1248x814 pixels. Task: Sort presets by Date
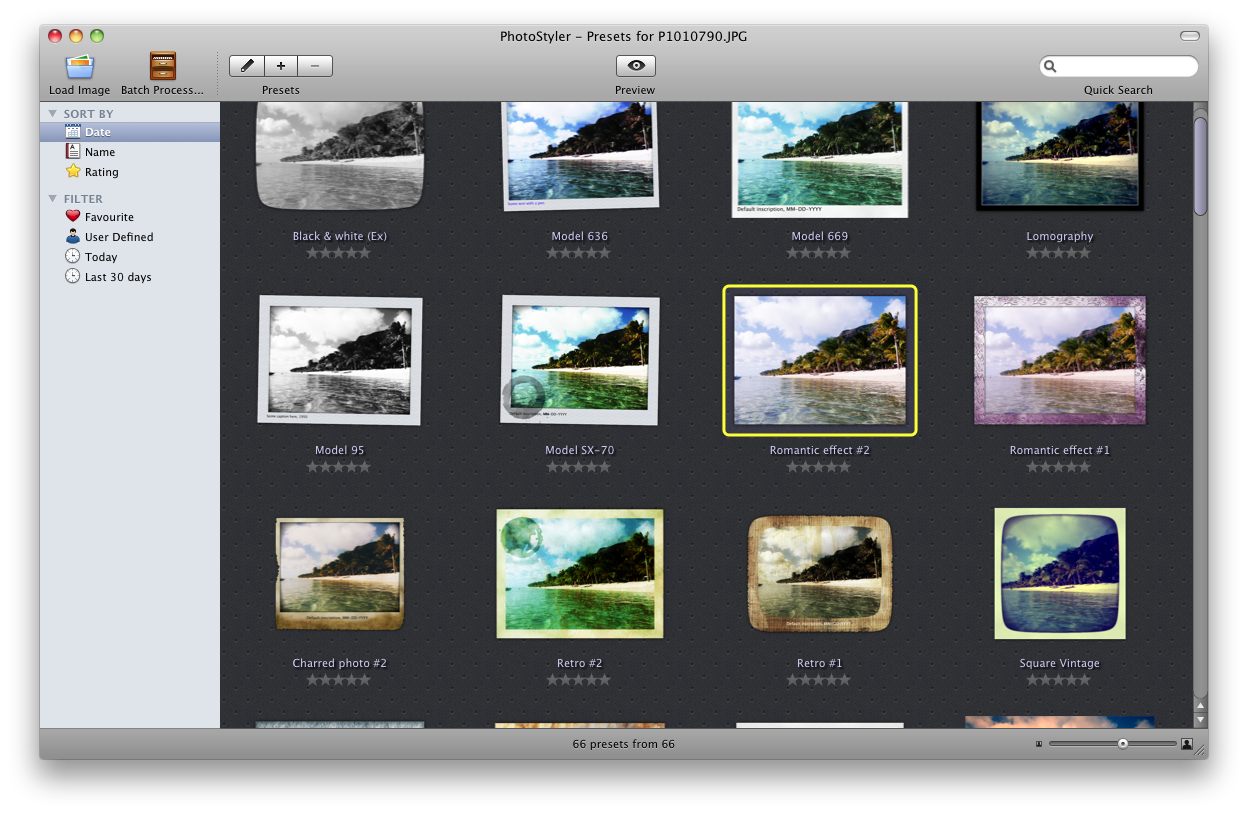coord(130,132)
